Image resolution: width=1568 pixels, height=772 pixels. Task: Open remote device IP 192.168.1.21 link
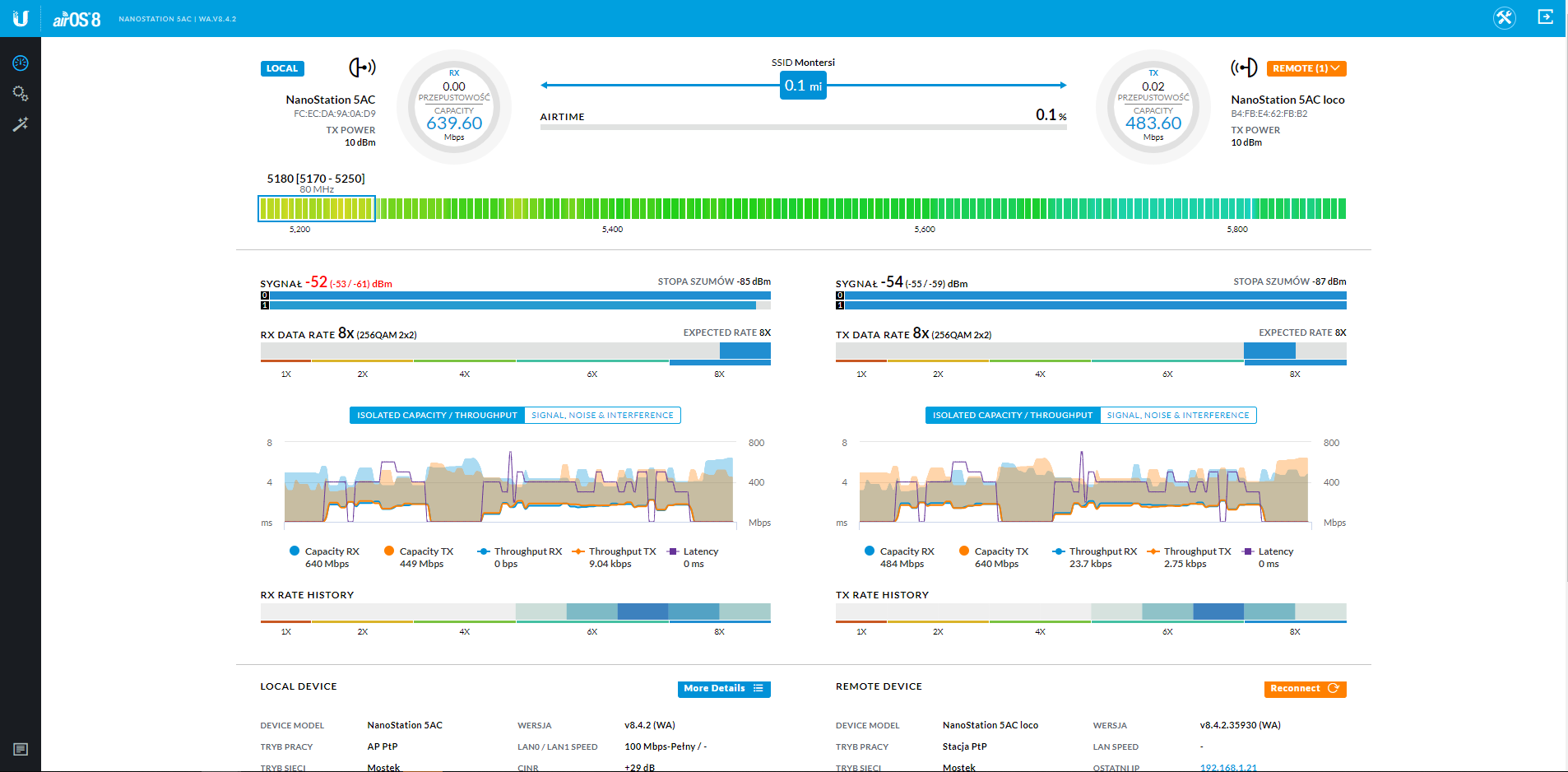(x=1227, y=767)
